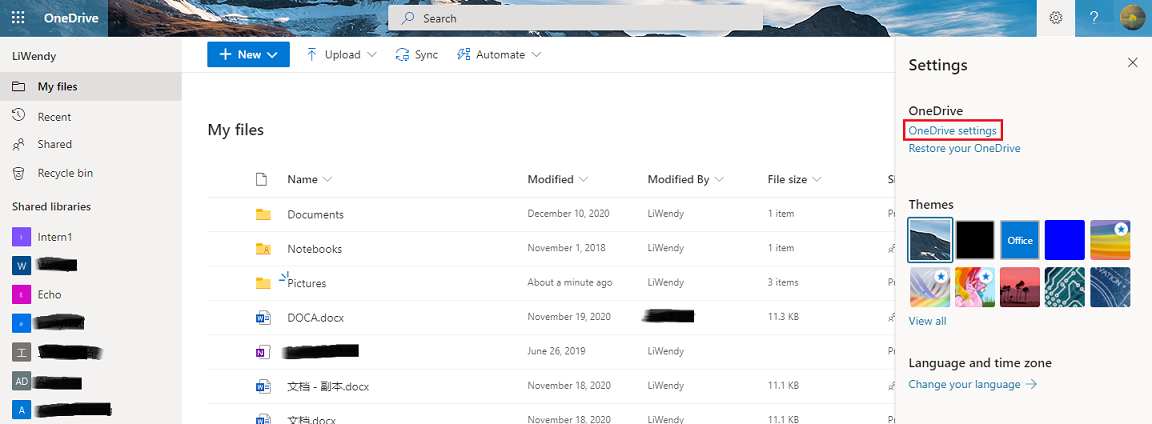This screenshot has width=1152, height=424.
Task: Click the June 26, 2019 date cell
Action: click(557, 352)
